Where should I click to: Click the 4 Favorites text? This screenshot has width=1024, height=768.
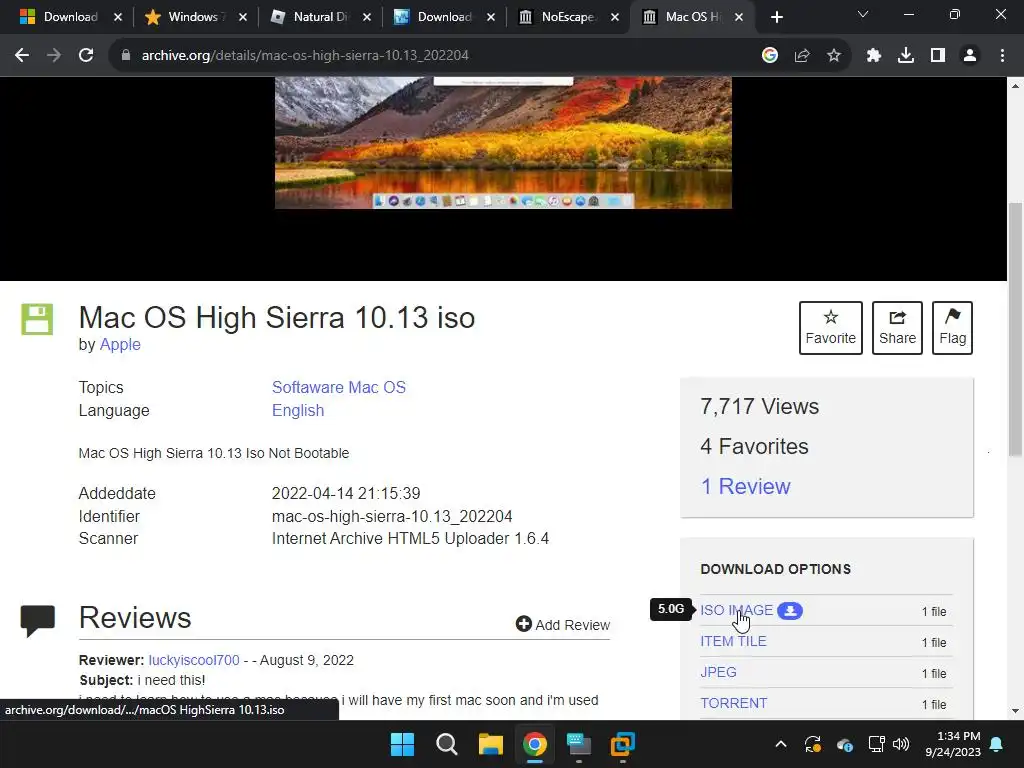754,446
